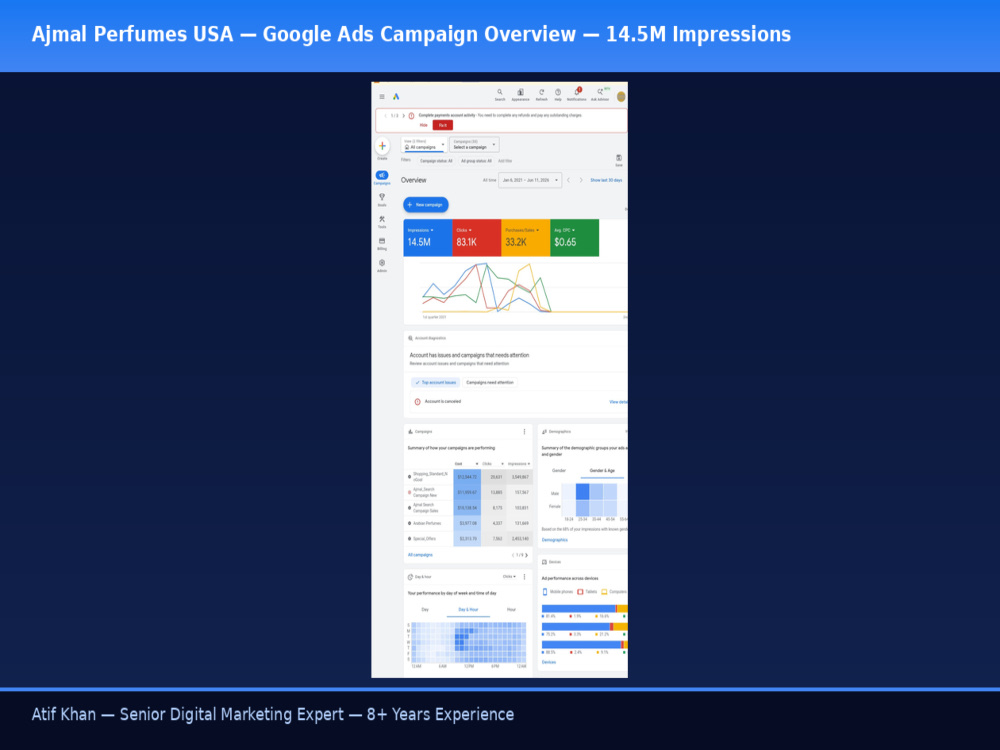Open Tools in the left sidebar
The height and width of the screenshot is (750, 1000).
click(382, 221)
